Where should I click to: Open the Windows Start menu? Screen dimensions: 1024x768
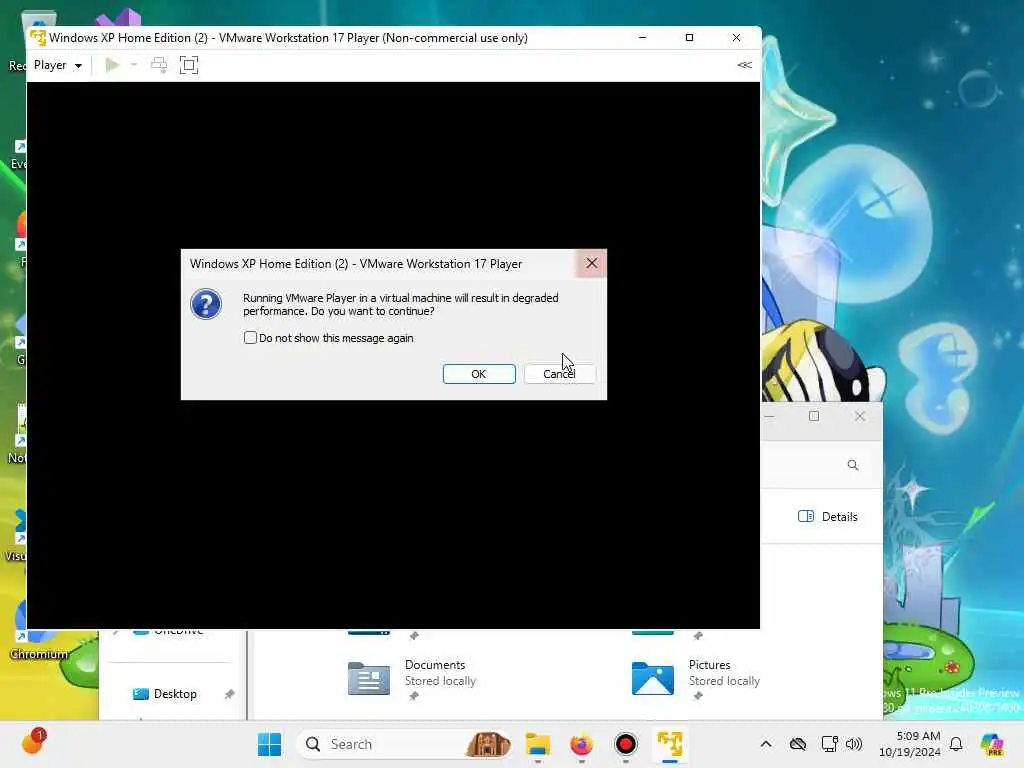[x=269, y=744]
